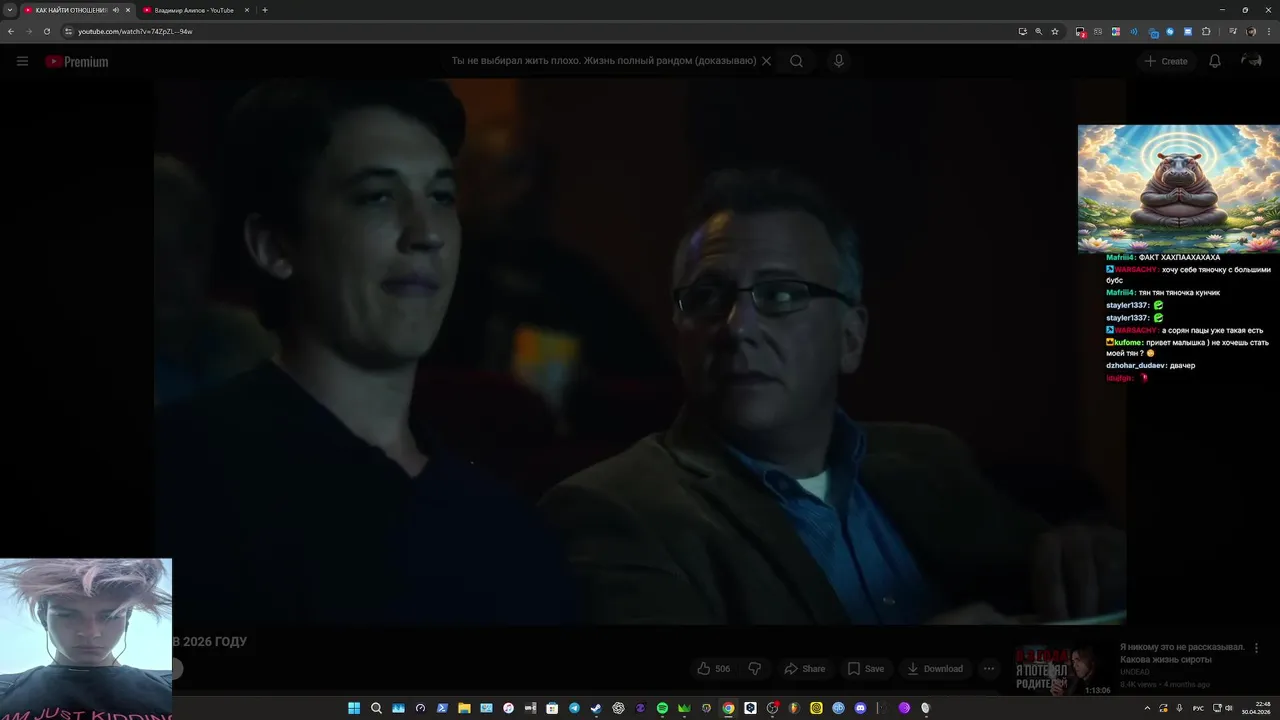The height and width of the screenshot is (720, 1280).
Task: Clear the YouTube search query with X
Action: click(767, 61)
